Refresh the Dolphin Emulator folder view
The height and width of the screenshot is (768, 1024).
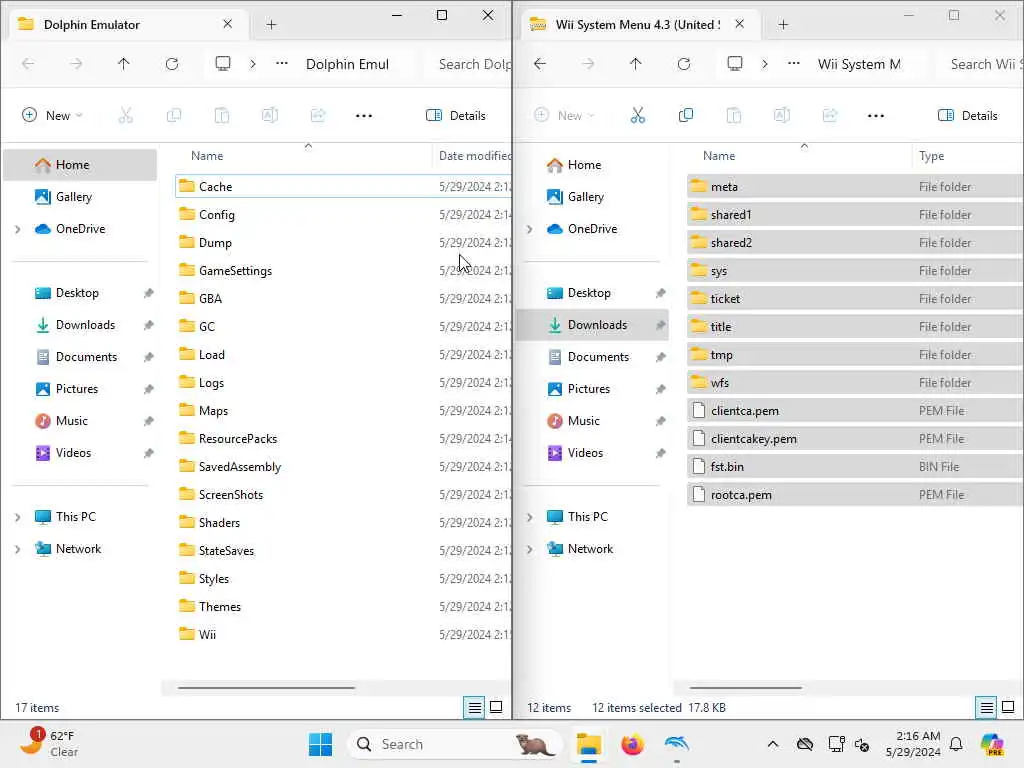click(x=172, y=64)
